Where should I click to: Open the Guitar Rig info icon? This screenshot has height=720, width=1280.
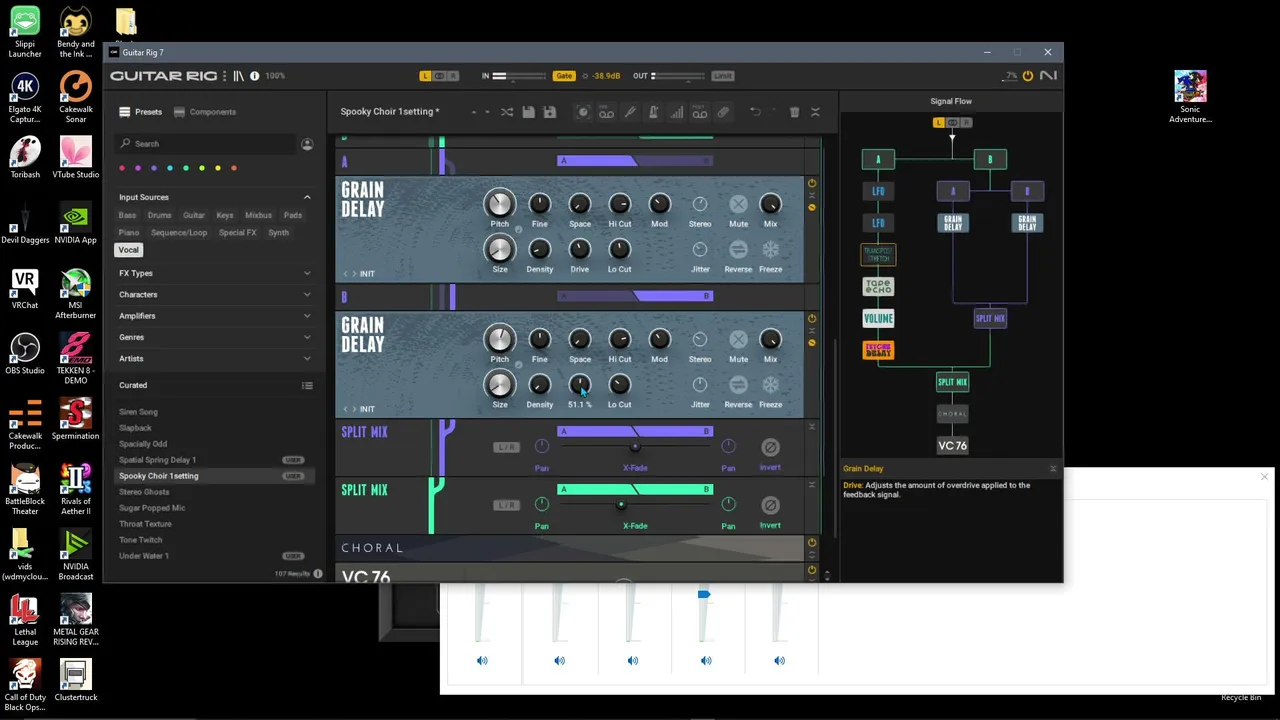point(254,76)
